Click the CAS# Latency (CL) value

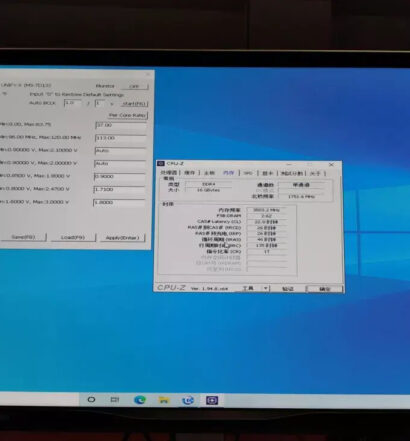click(267, 222)
